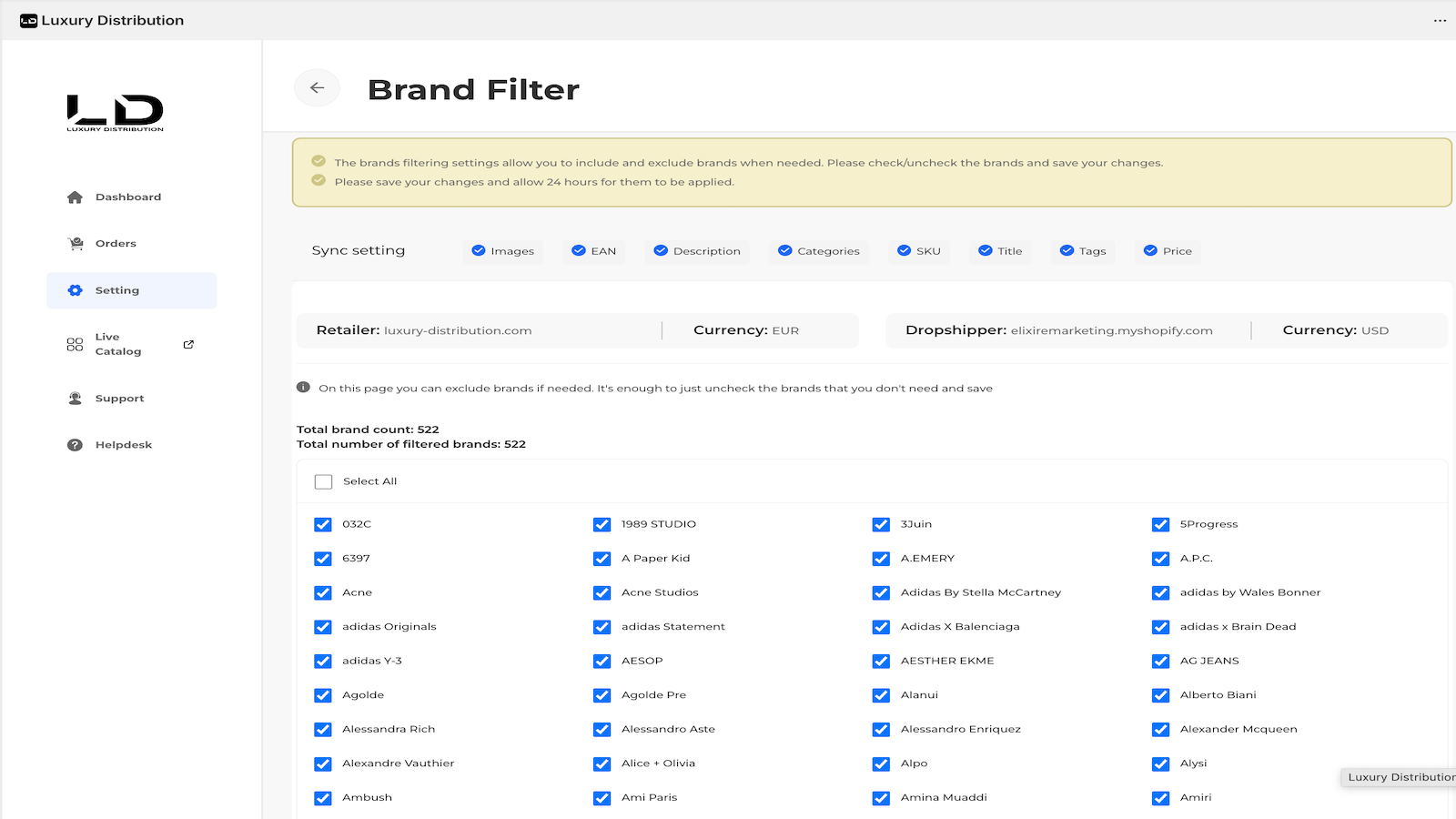Uncheck the Agolde Pre checkbox
1456x819 pixels.
pyautogui.click(x=602, y=695)
